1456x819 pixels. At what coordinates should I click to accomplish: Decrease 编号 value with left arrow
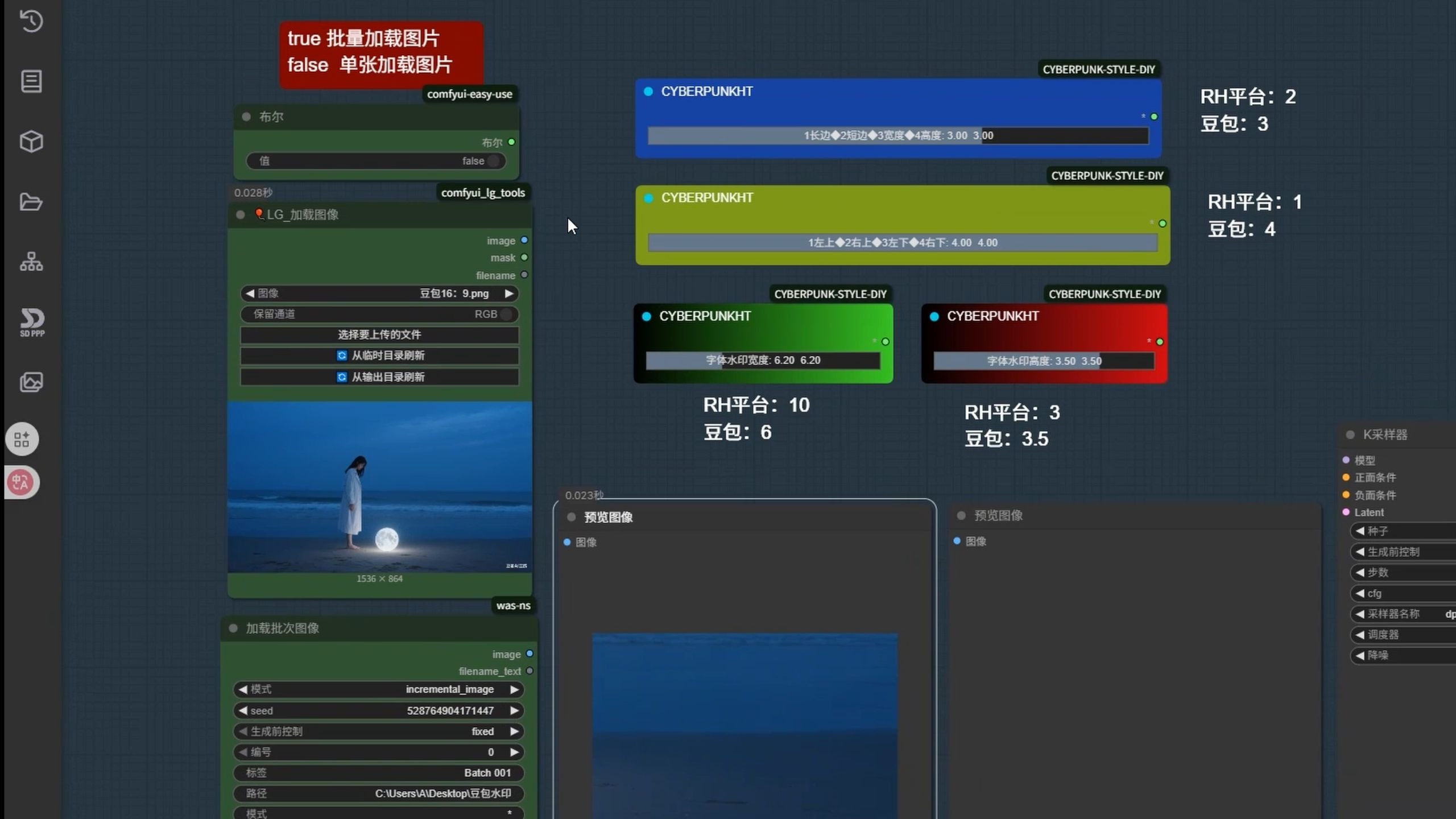pyautogui.click(x=243, y=752)
